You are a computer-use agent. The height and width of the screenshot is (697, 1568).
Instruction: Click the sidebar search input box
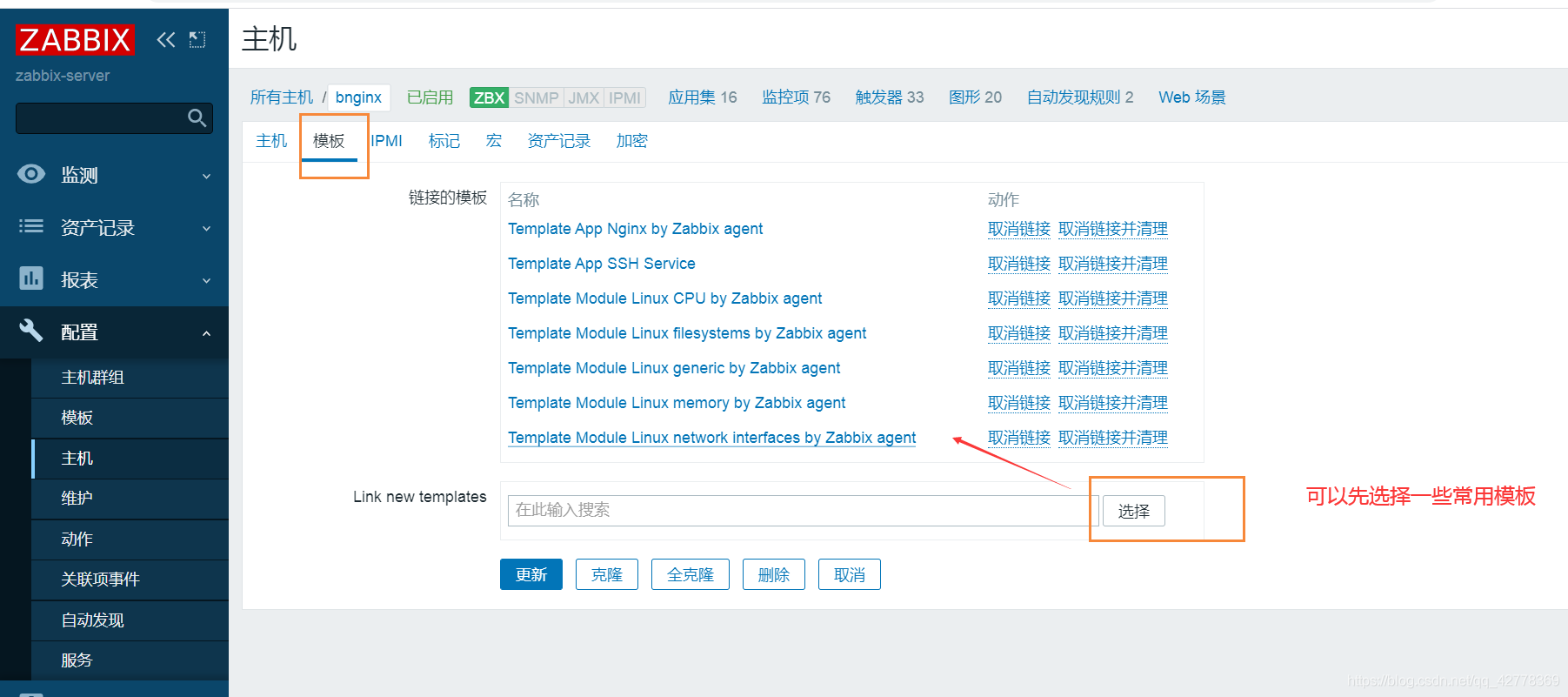click(x=114, y=118)
